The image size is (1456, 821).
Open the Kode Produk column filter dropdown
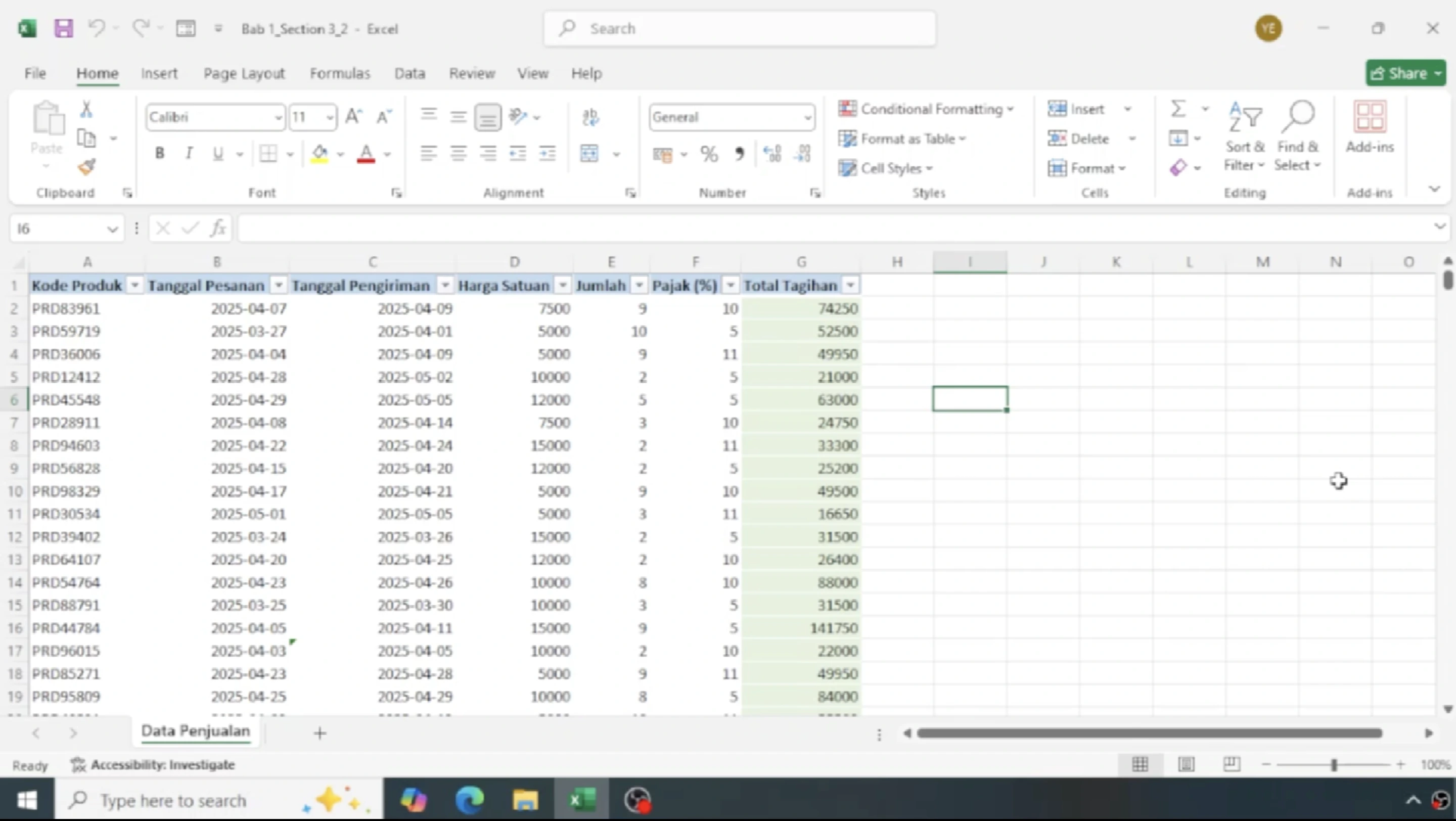(x=134, y=285)
